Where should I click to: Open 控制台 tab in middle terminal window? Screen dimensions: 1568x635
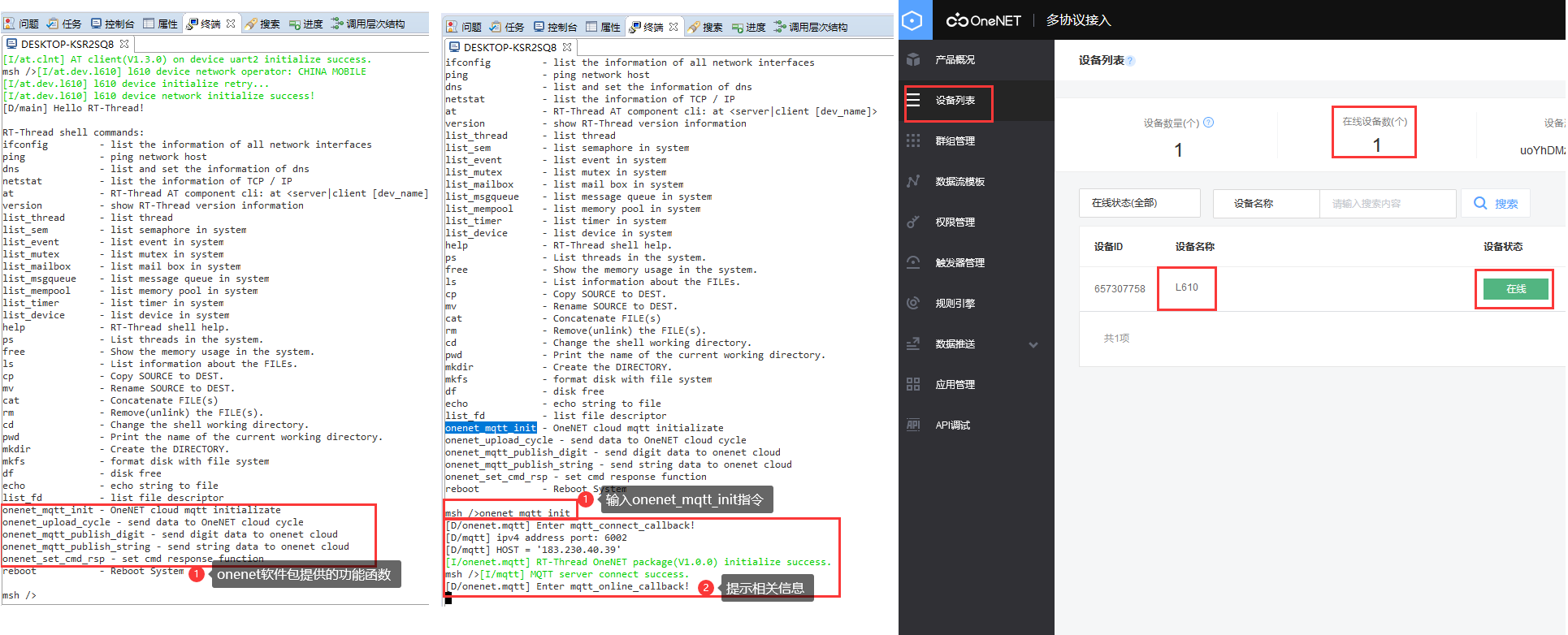coord(555,27)
